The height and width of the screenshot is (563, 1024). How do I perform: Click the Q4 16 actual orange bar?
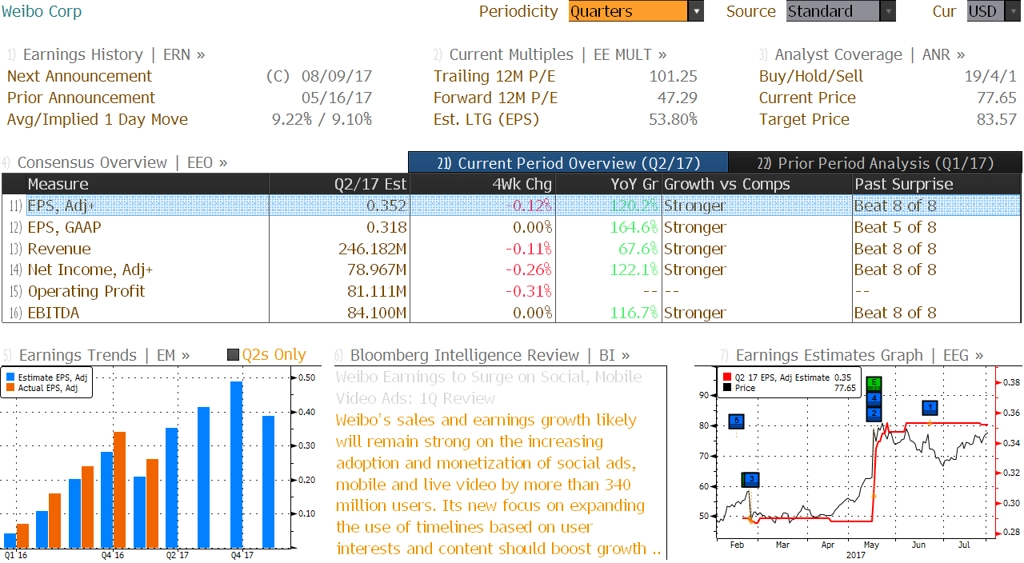[120, 489]
